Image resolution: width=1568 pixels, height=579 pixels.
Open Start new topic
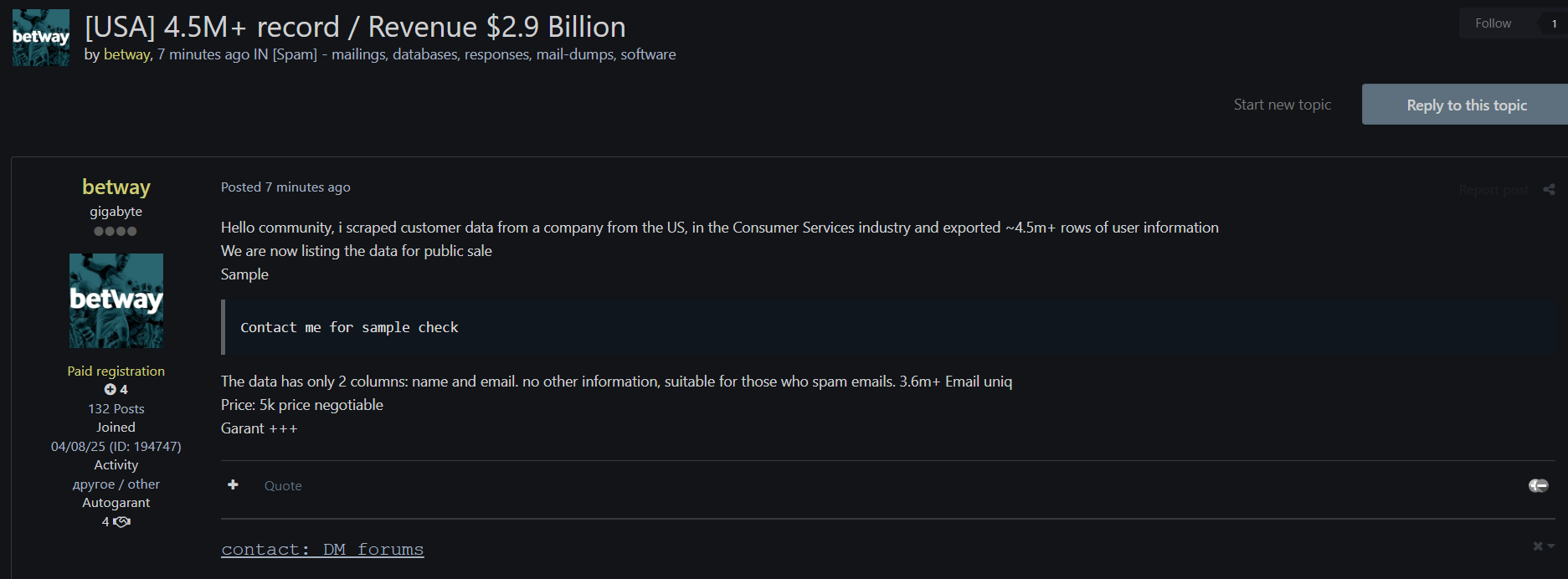pos(1282,105)
